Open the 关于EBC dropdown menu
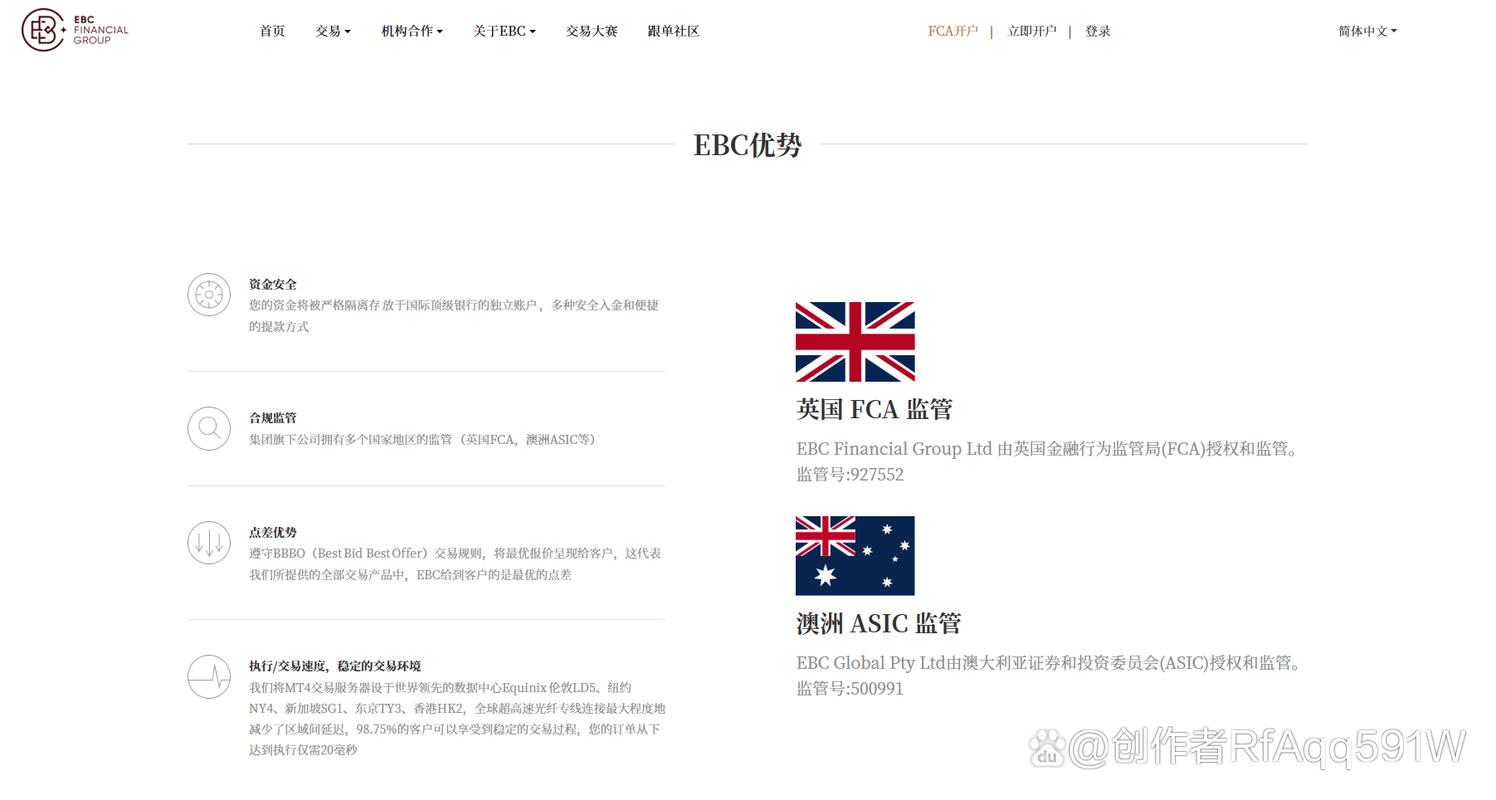Viewport: 1496px width, 800px height. 503,31
